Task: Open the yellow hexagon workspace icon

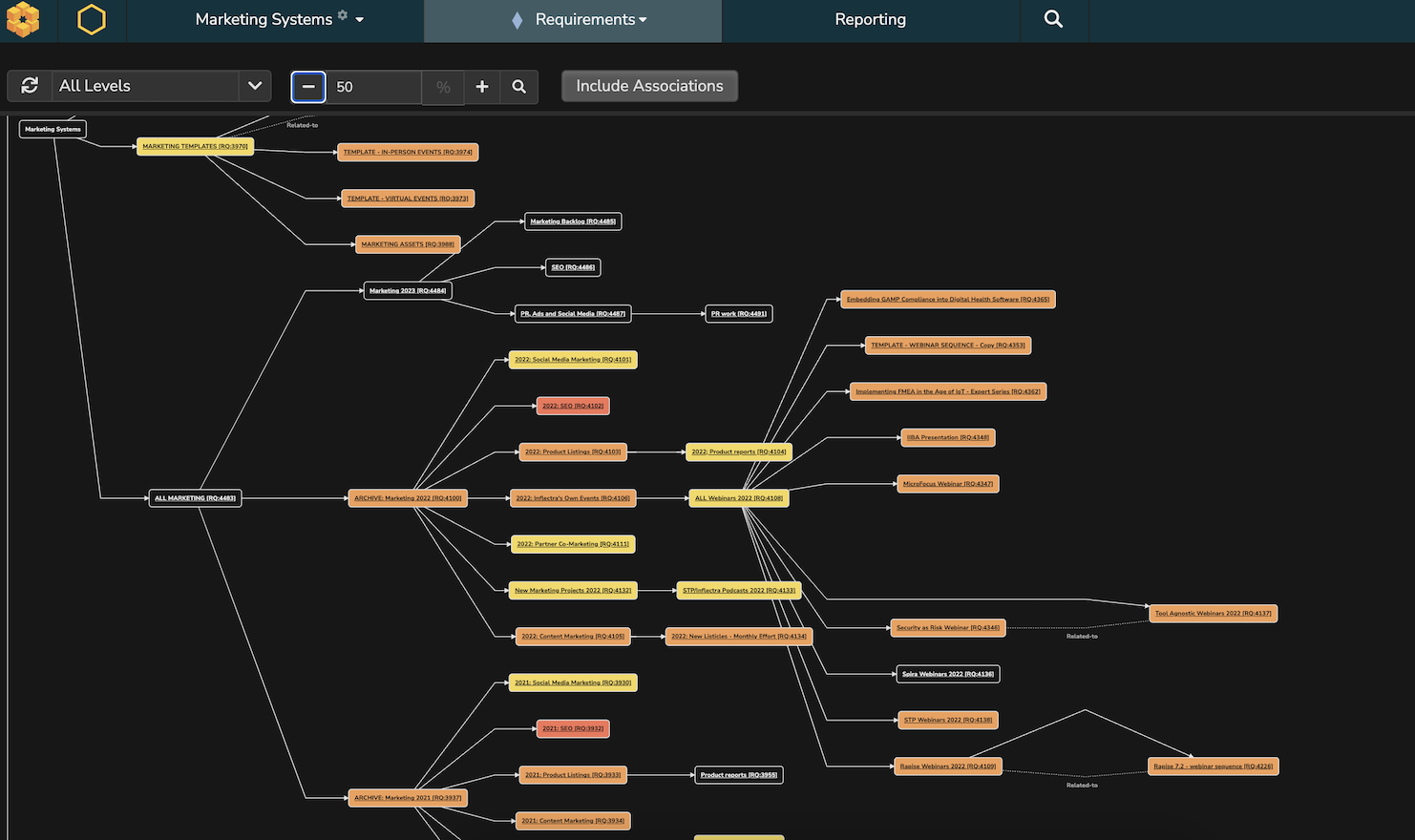Action: coord(92,20)
